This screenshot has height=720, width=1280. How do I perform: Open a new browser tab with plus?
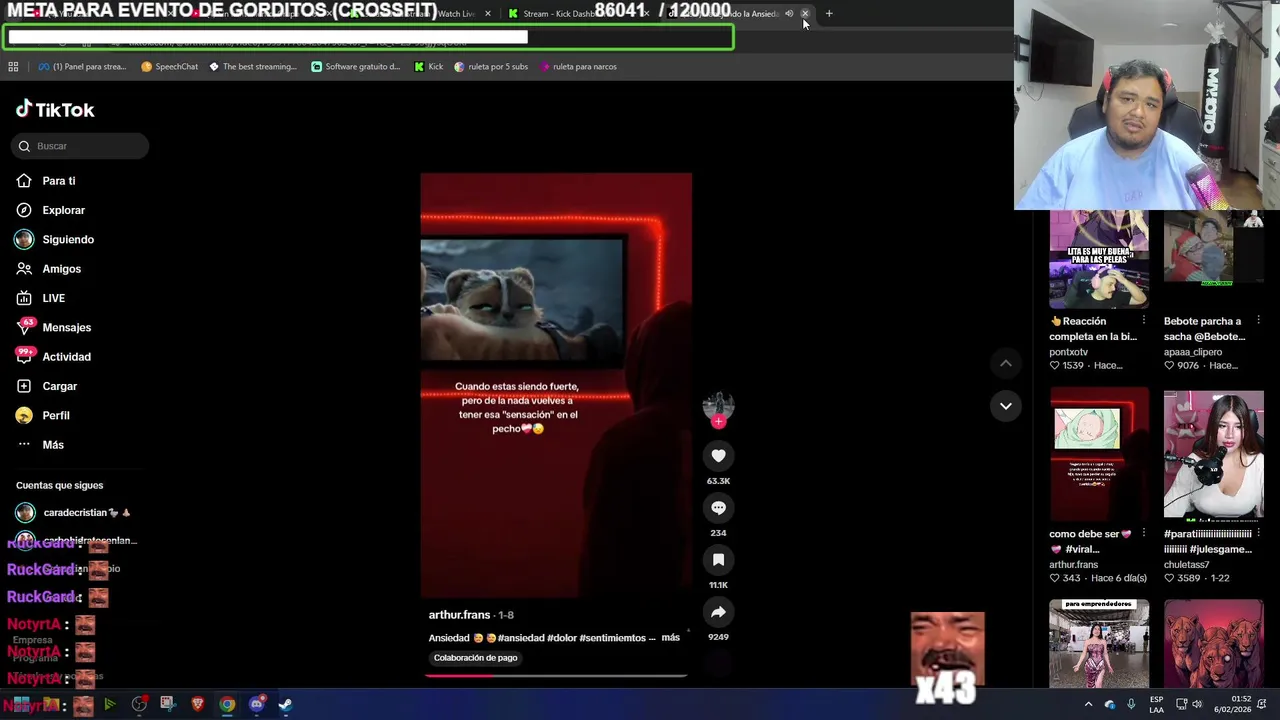click(x=829, y=14)
